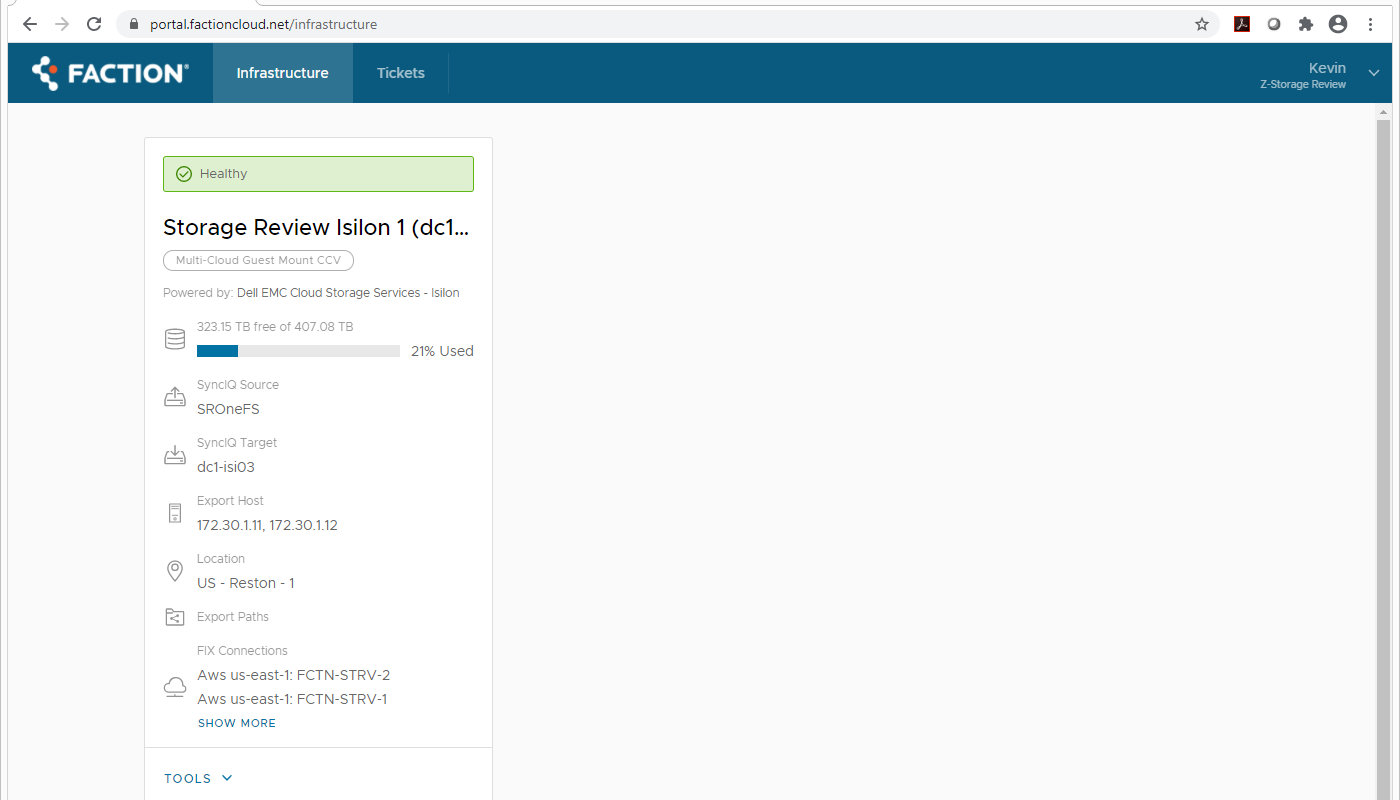The image size is (1400, 800).
Task: Click the Faction logo
Action: (x=110, y=73)
